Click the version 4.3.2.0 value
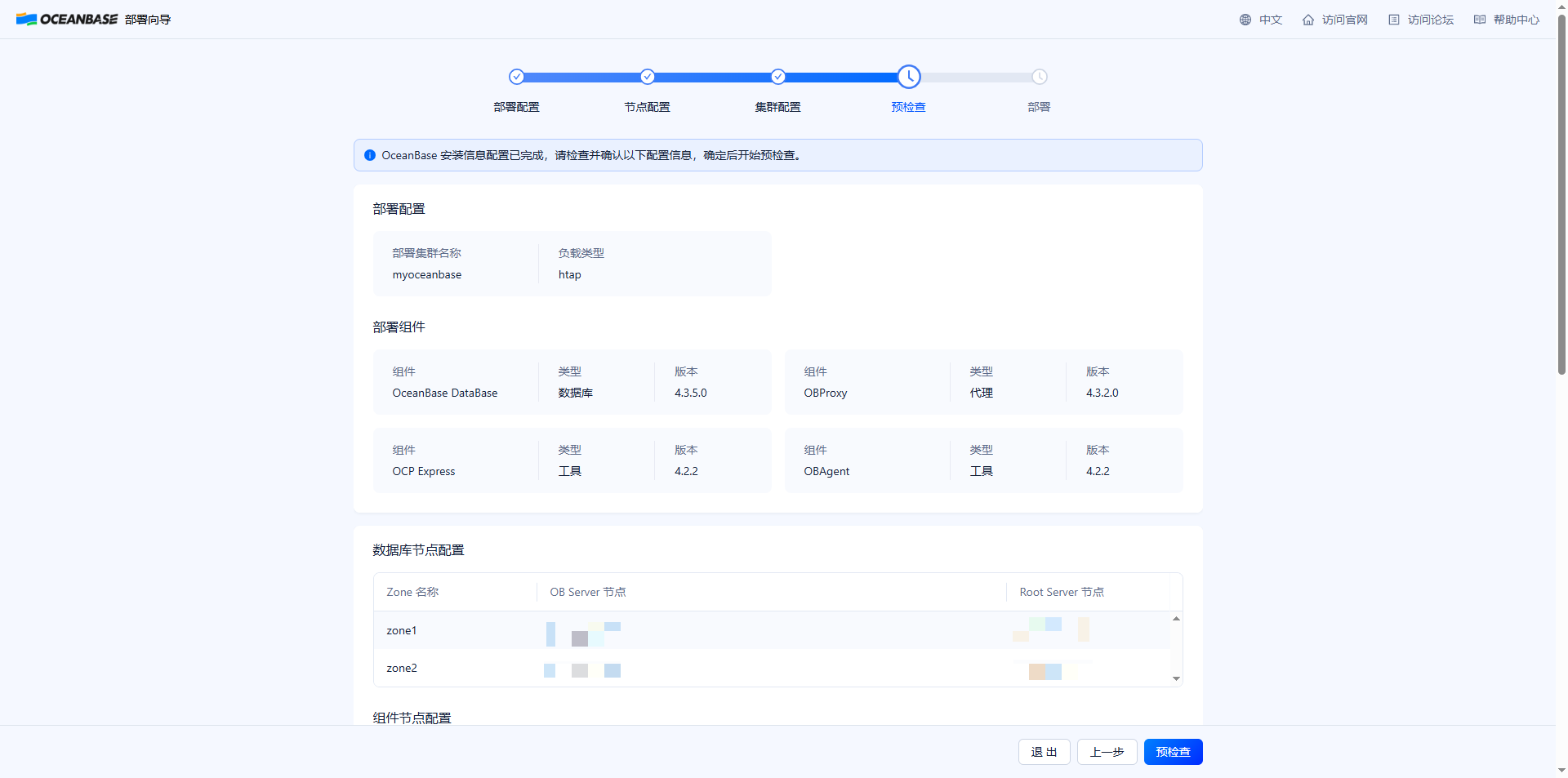The height and width of the screenshot is (778, 1568). point(1102,393)
